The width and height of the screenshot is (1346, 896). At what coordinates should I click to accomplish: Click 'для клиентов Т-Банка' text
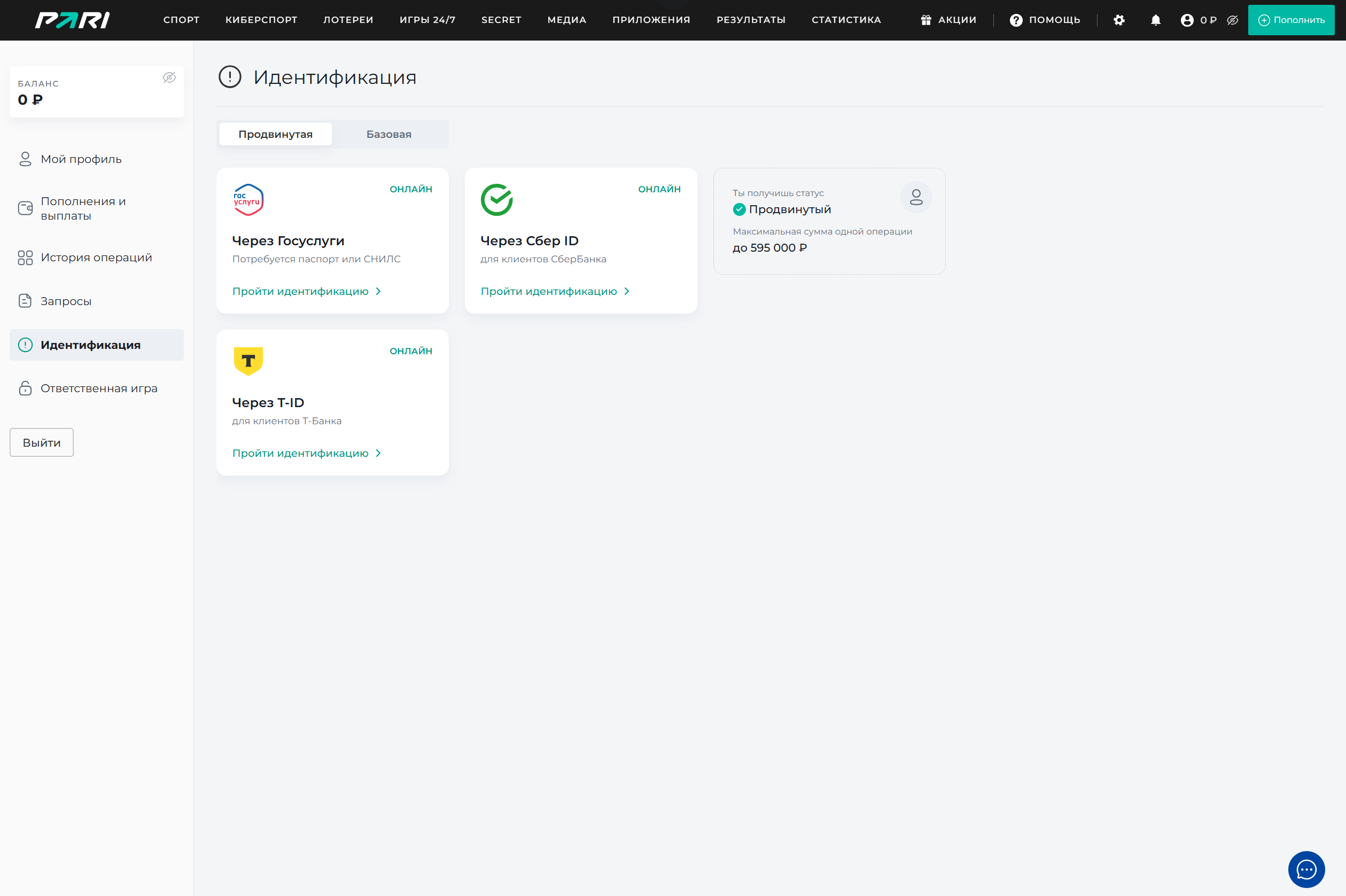287,421
